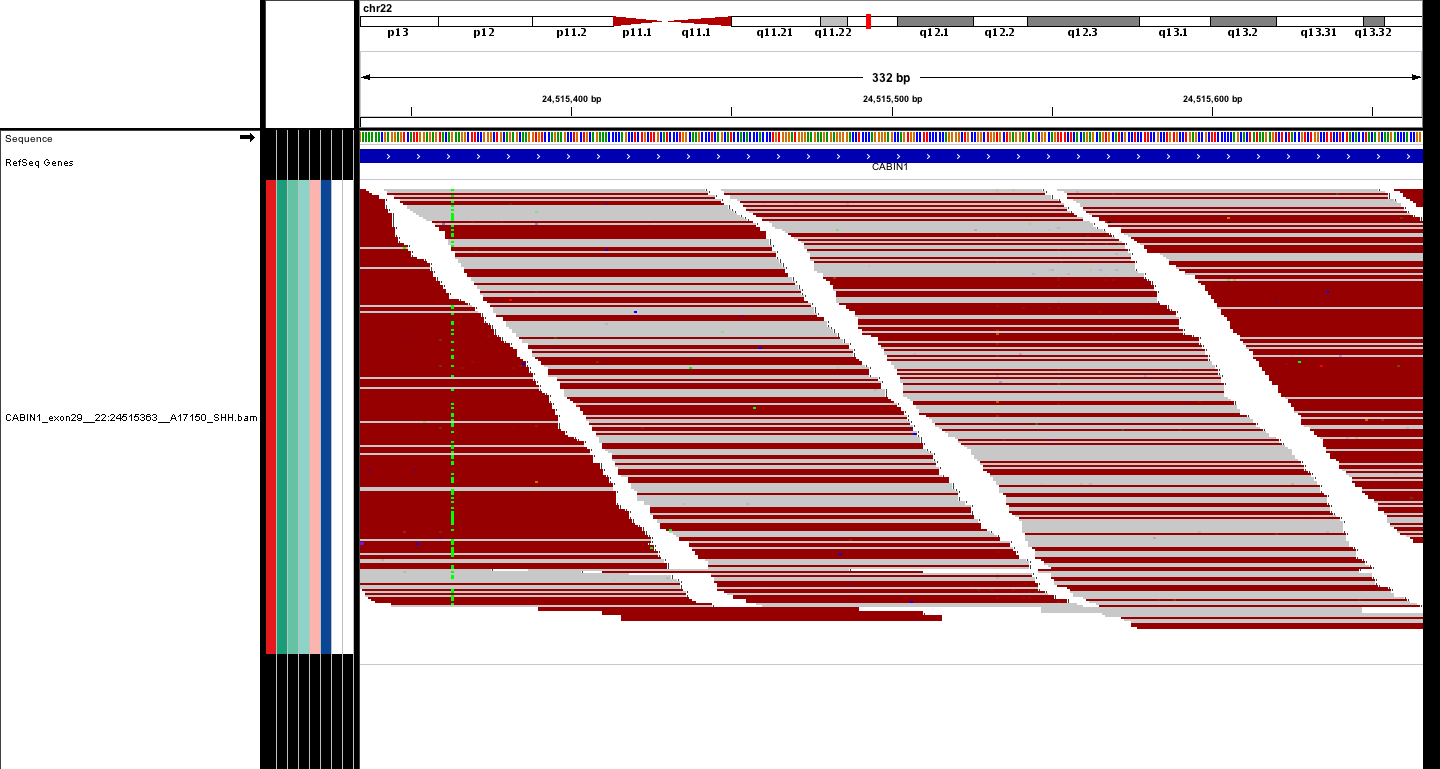Click the chr22 chromosome label
Image resolution: width=1440 pixels, height=769 pixels.
(378, 8)
